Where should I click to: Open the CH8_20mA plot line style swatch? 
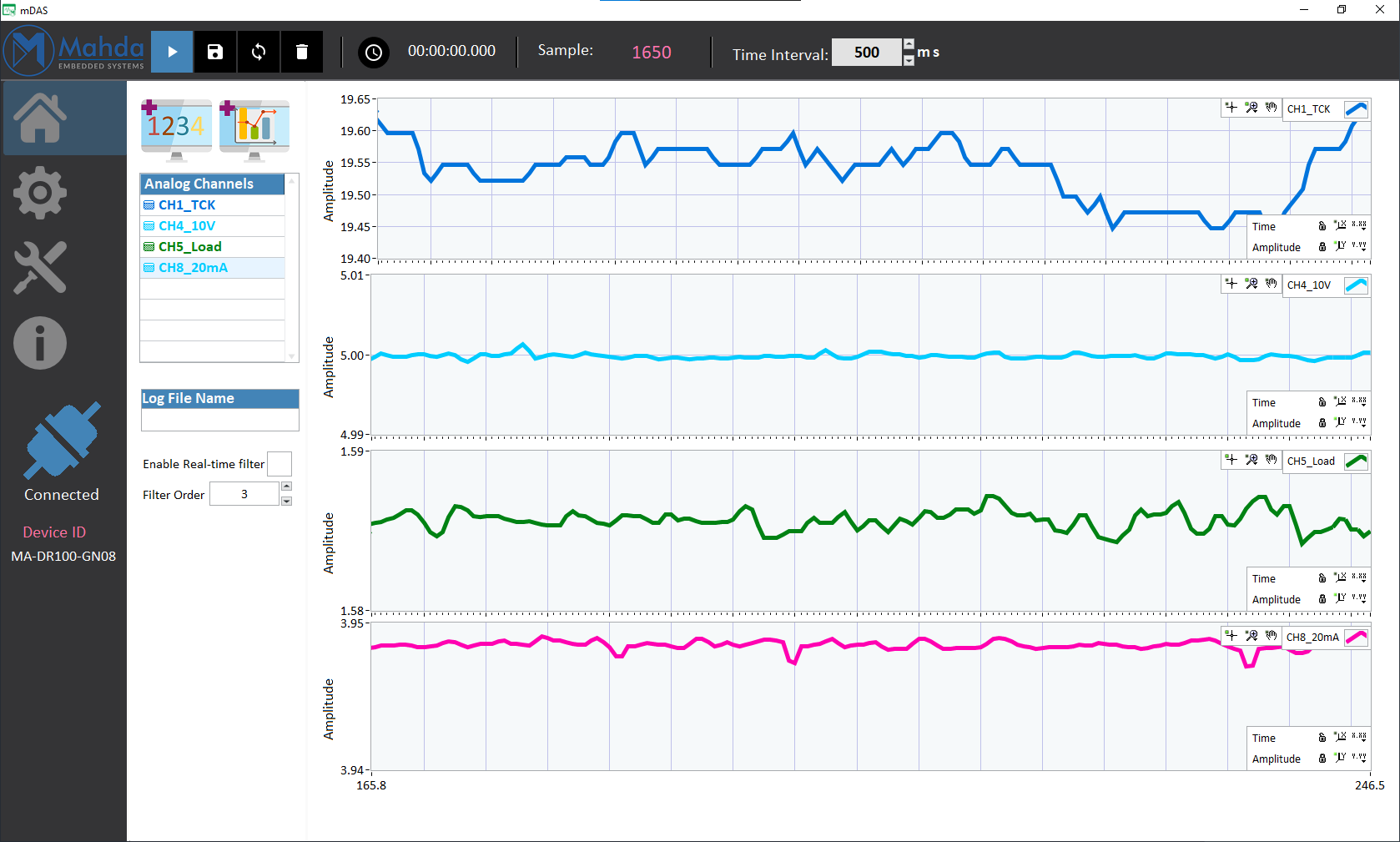1356,638
